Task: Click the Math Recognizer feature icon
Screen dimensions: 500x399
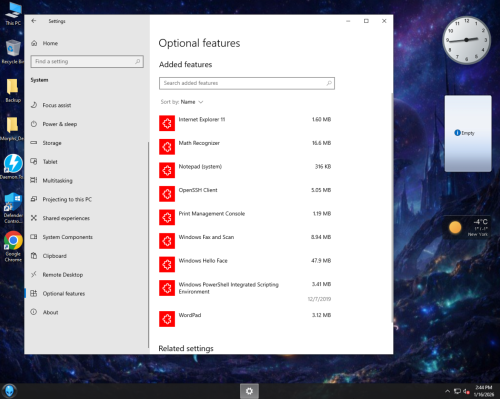Action: 167,147
